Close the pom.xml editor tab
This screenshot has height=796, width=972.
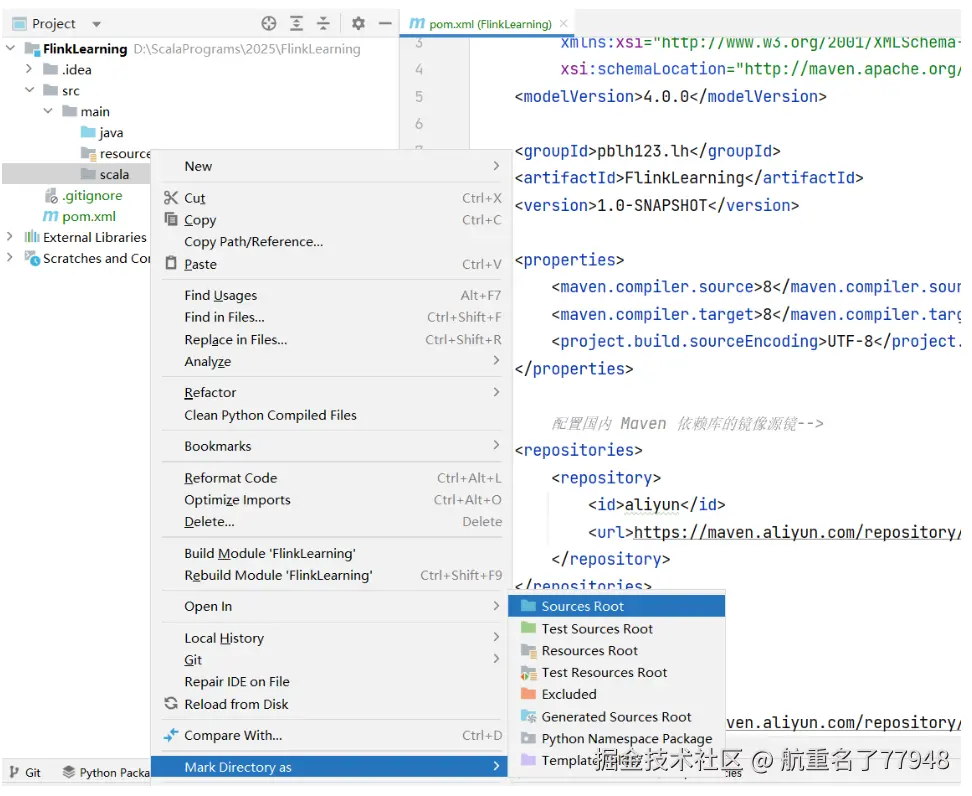point(563,24)
